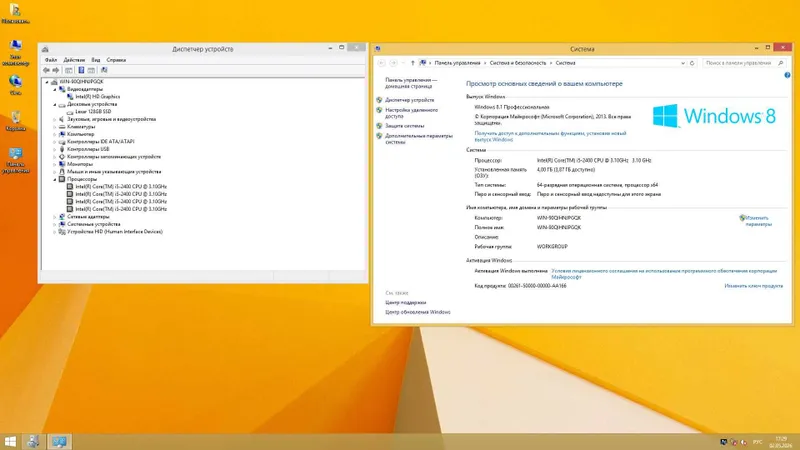800x450 pixels.
Task: Click the shield icon beside Диспетчер устройств link
Action: pyautogui.click(x=379, y=100)
